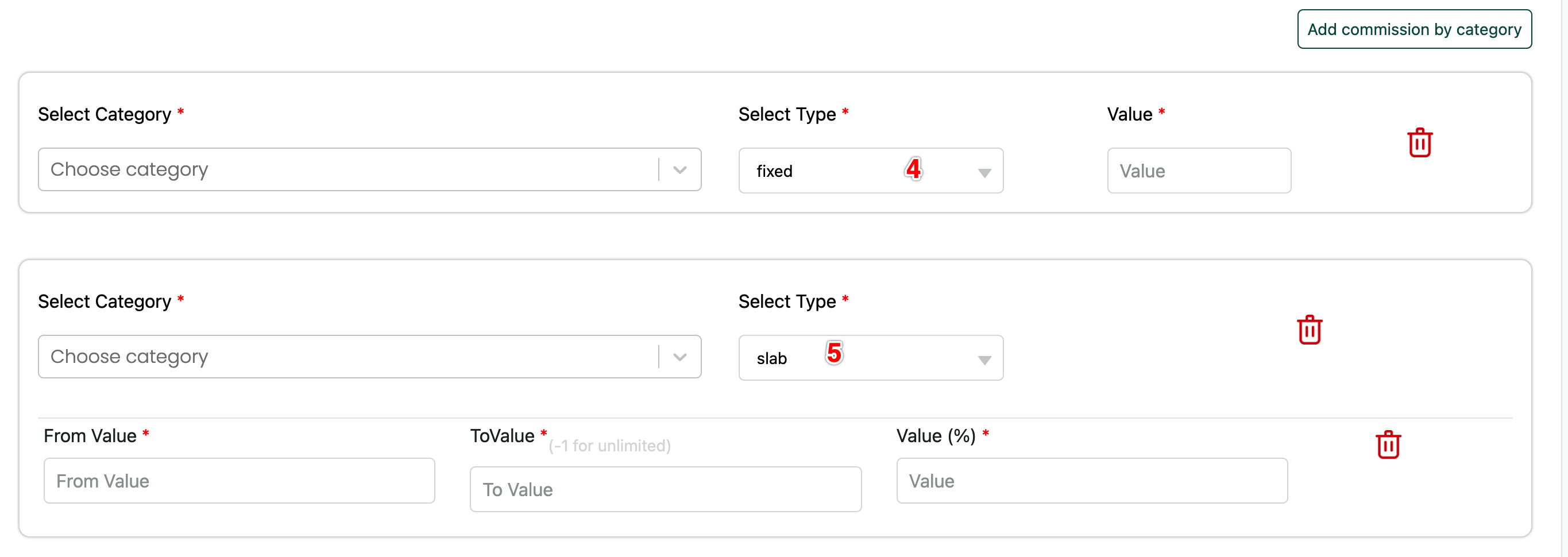Click the From Value input field

click(238, 481)
